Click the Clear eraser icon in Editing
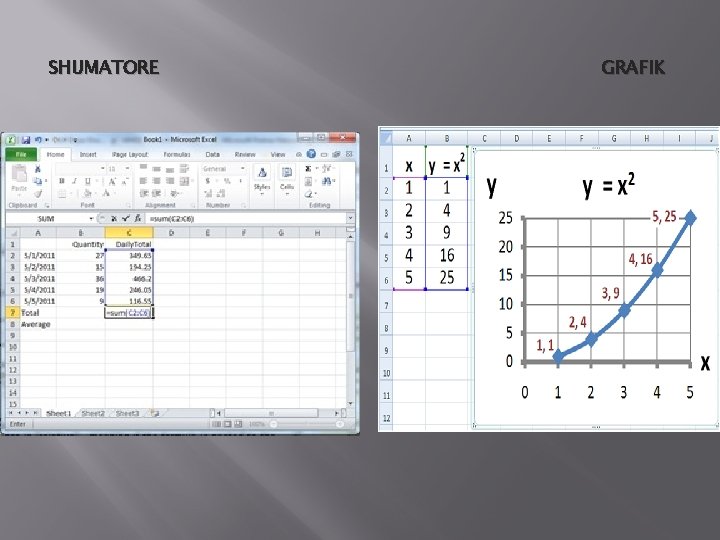Image resolution: width=720 pixels, height=540 pixels. 309,194
